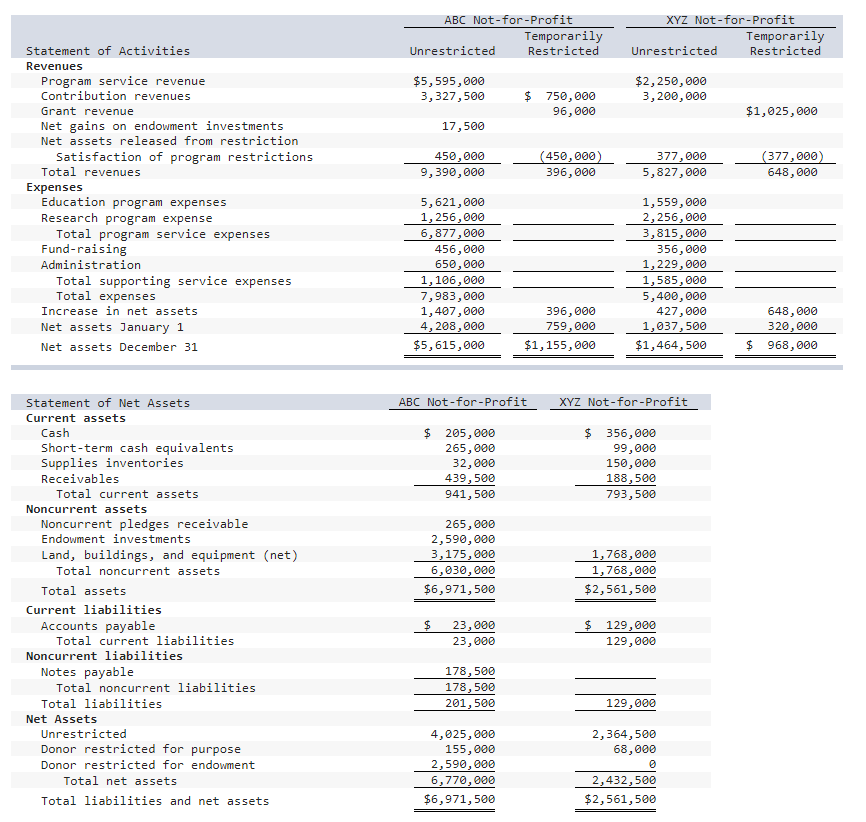
Task: Select 'Net assets January 1' label
Action: (x=112, y=327)
